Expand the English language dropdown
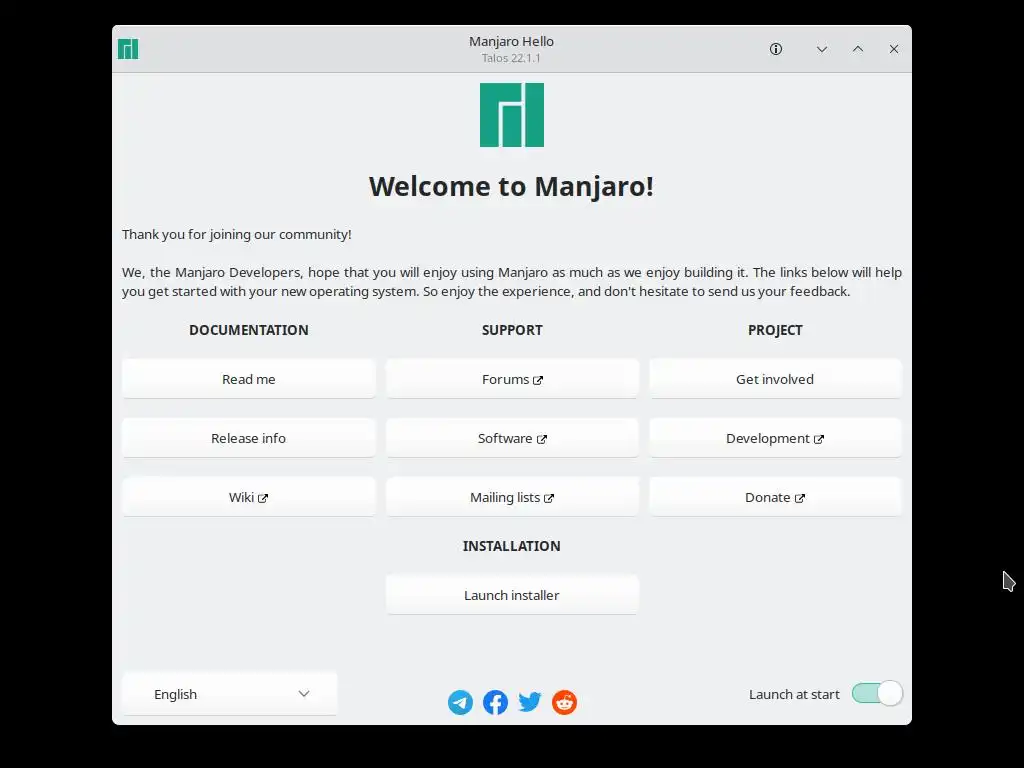Image resolution: width=1024 pixels, height=768 pixels. [x=229, y=694]
